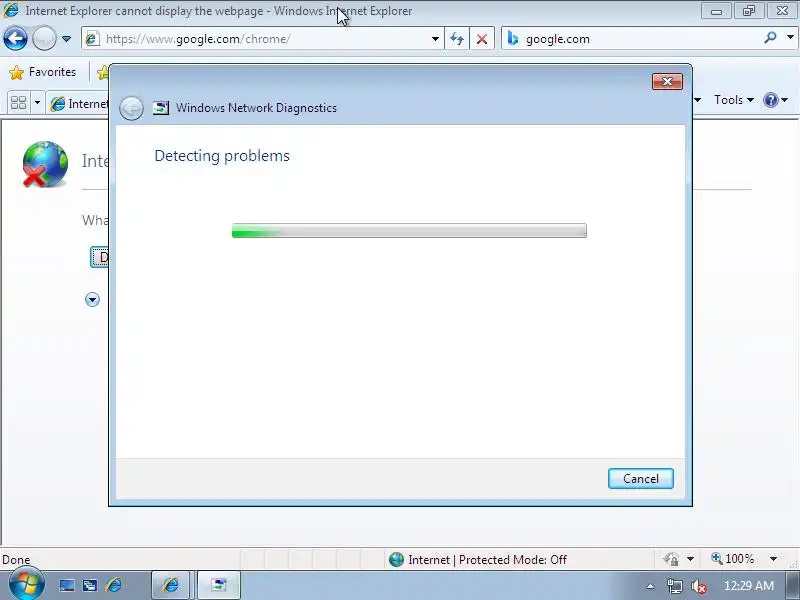Screen dimensions: 800x600
Task: Switch to Network Diagnostics taskbar button
Action: click(219, 585)
